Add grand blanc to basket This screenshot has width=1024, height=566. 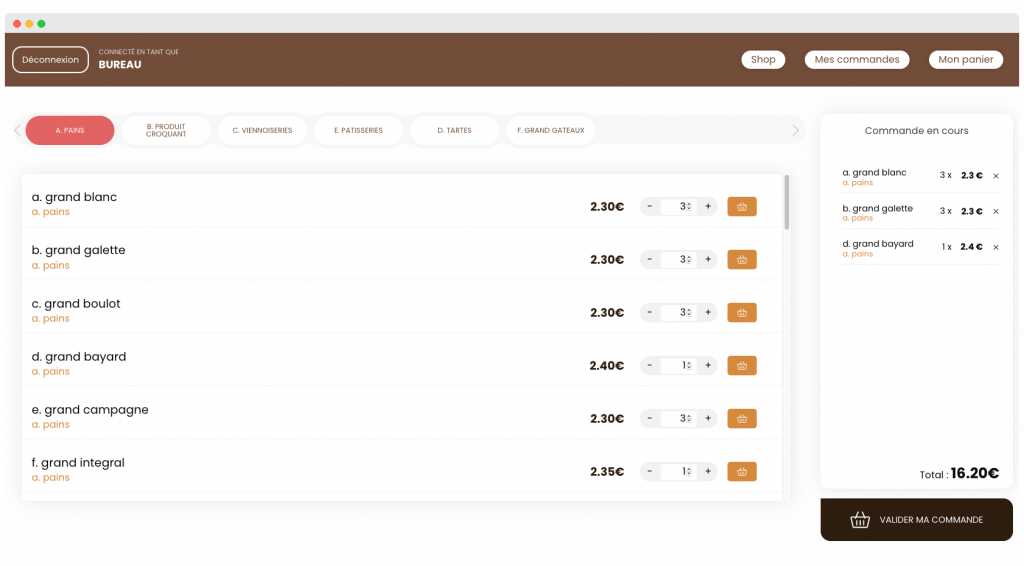click(742, 206)
